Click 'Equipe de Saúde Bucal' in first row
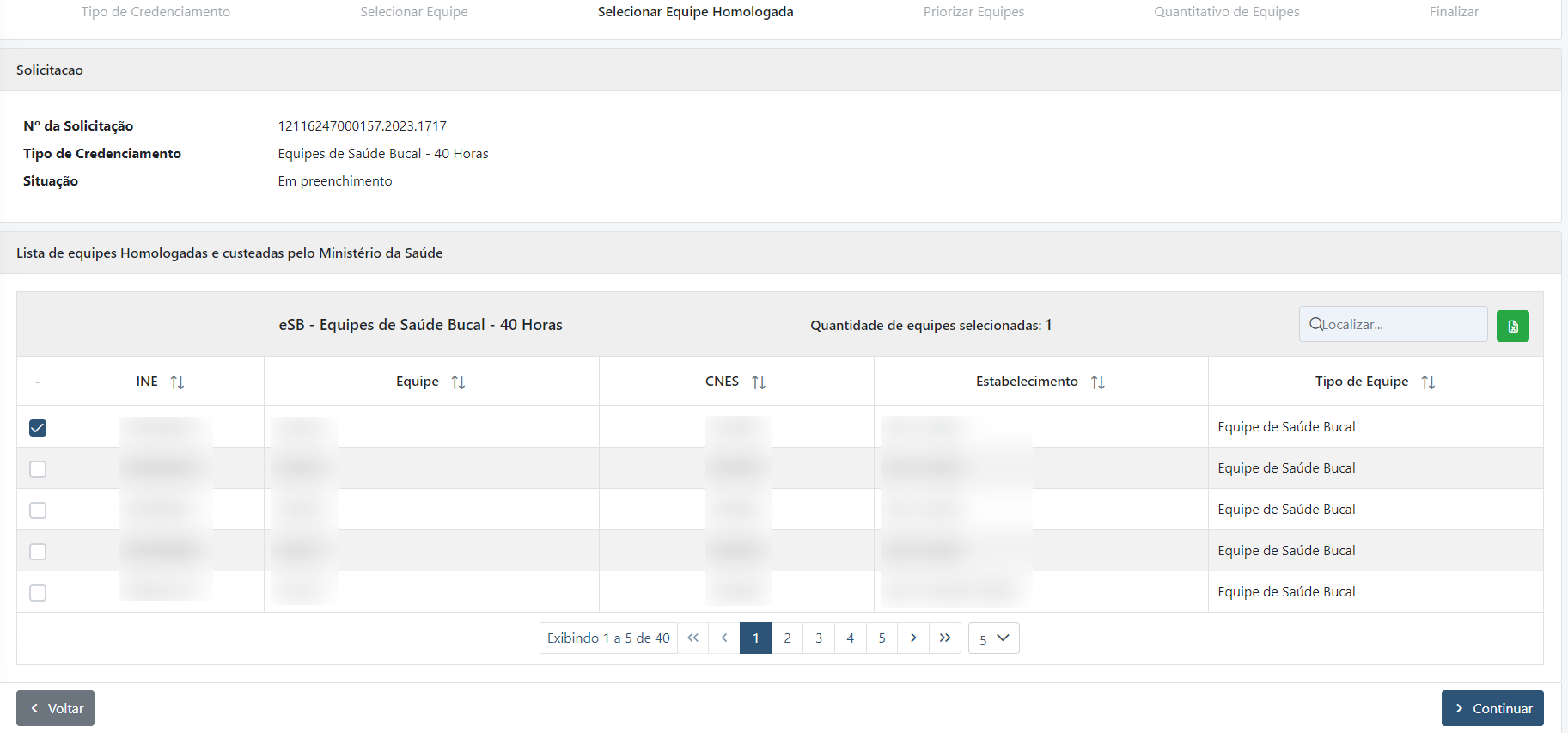This screenshot has height=733, width=1568. click(1286, 426)
